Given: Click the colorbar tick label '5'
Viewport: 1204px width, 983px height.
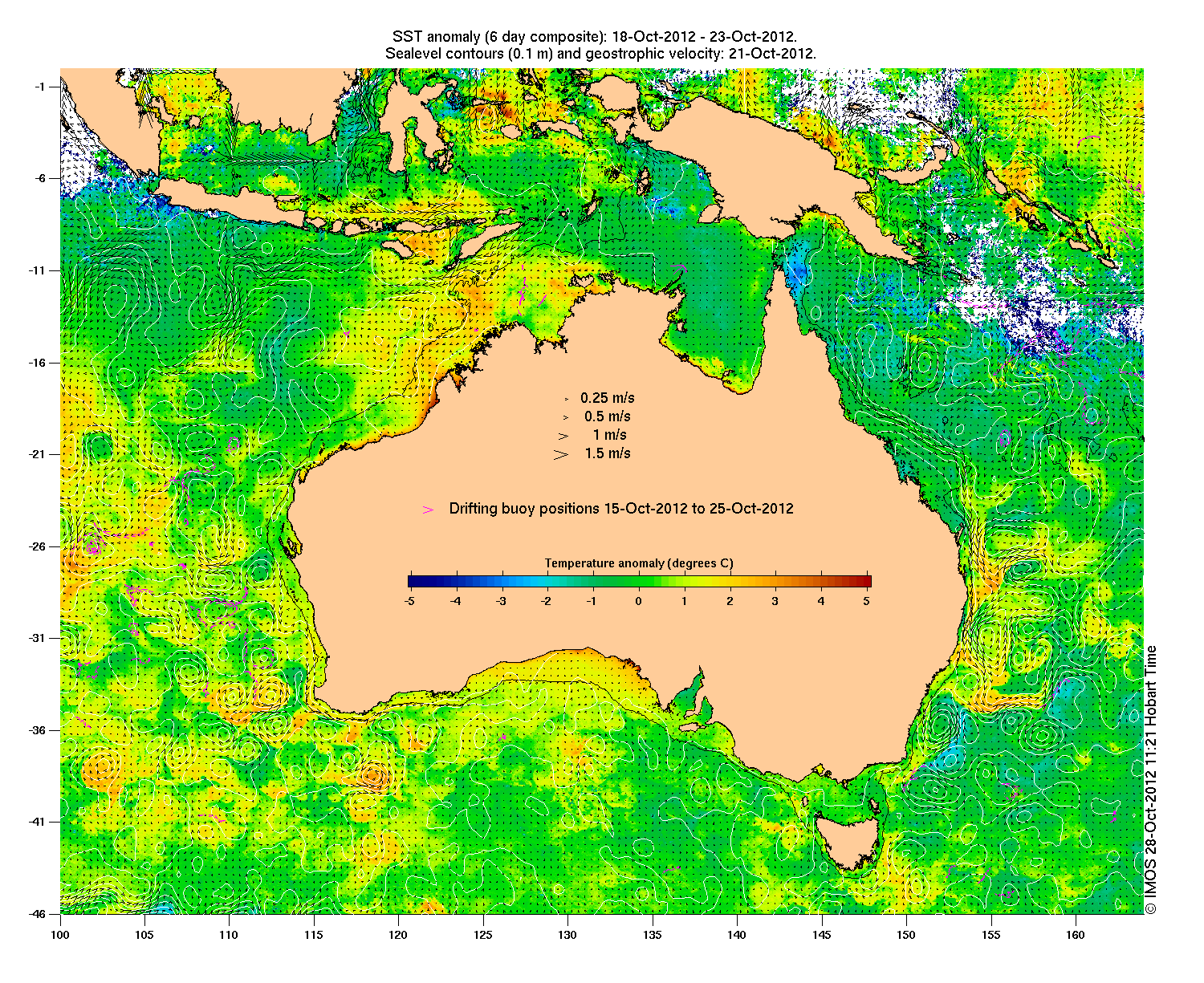Looking at the screenshot, I should point(867,600).
